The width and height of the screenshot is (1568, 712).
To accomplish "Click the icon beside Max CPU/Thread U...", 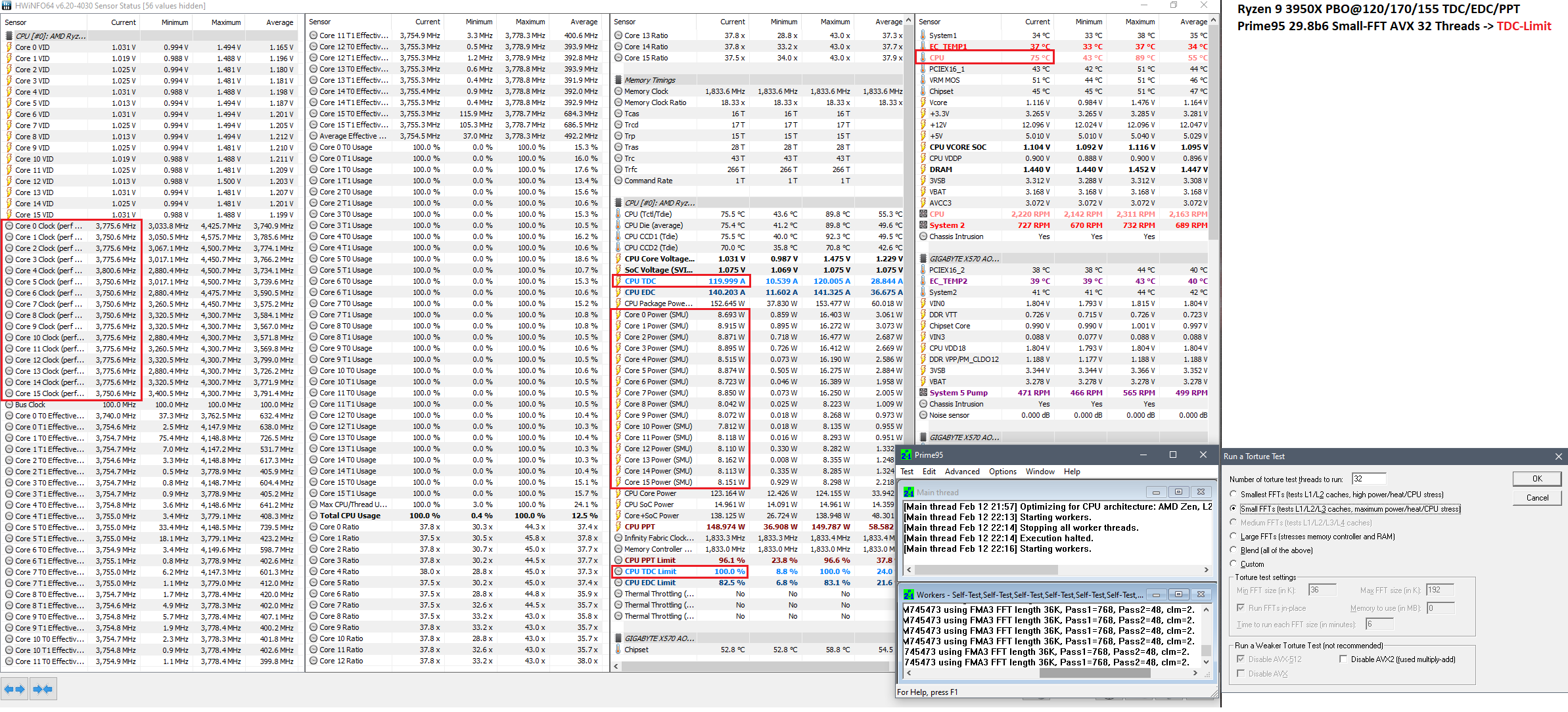I will pos(313,504).
